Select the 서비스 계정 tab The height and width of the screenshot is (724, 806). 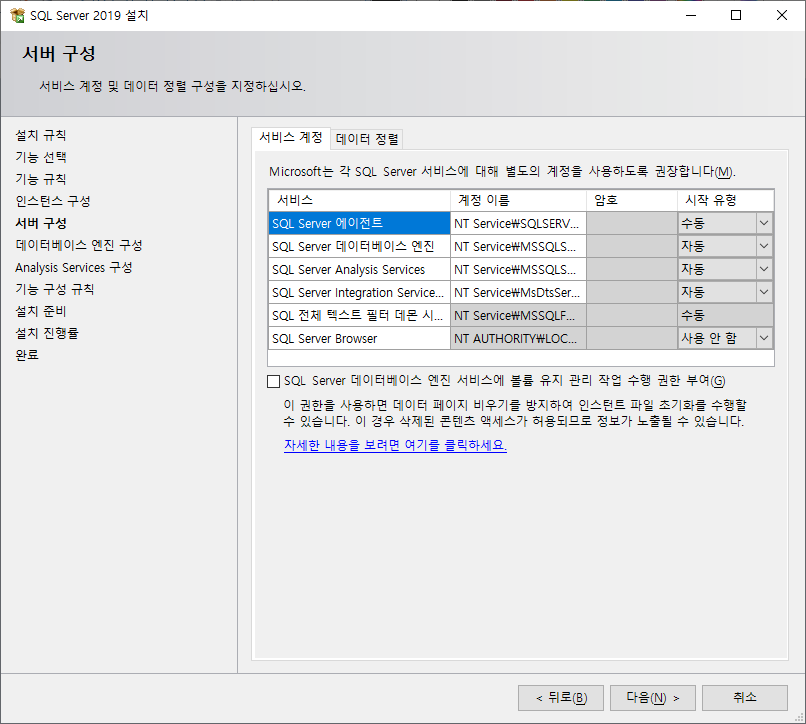coord(291,137)
